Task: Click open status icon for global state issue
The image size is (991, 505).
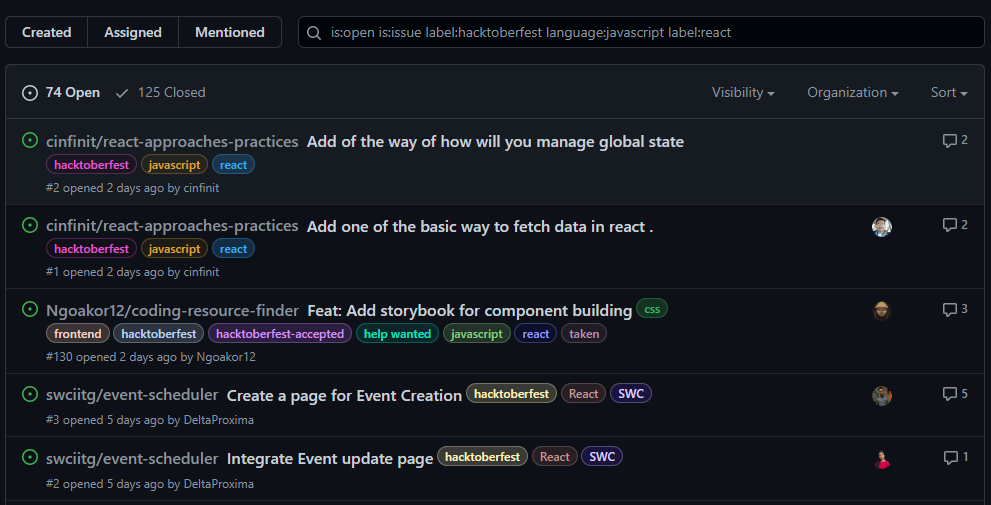Action: pos(30,140)
